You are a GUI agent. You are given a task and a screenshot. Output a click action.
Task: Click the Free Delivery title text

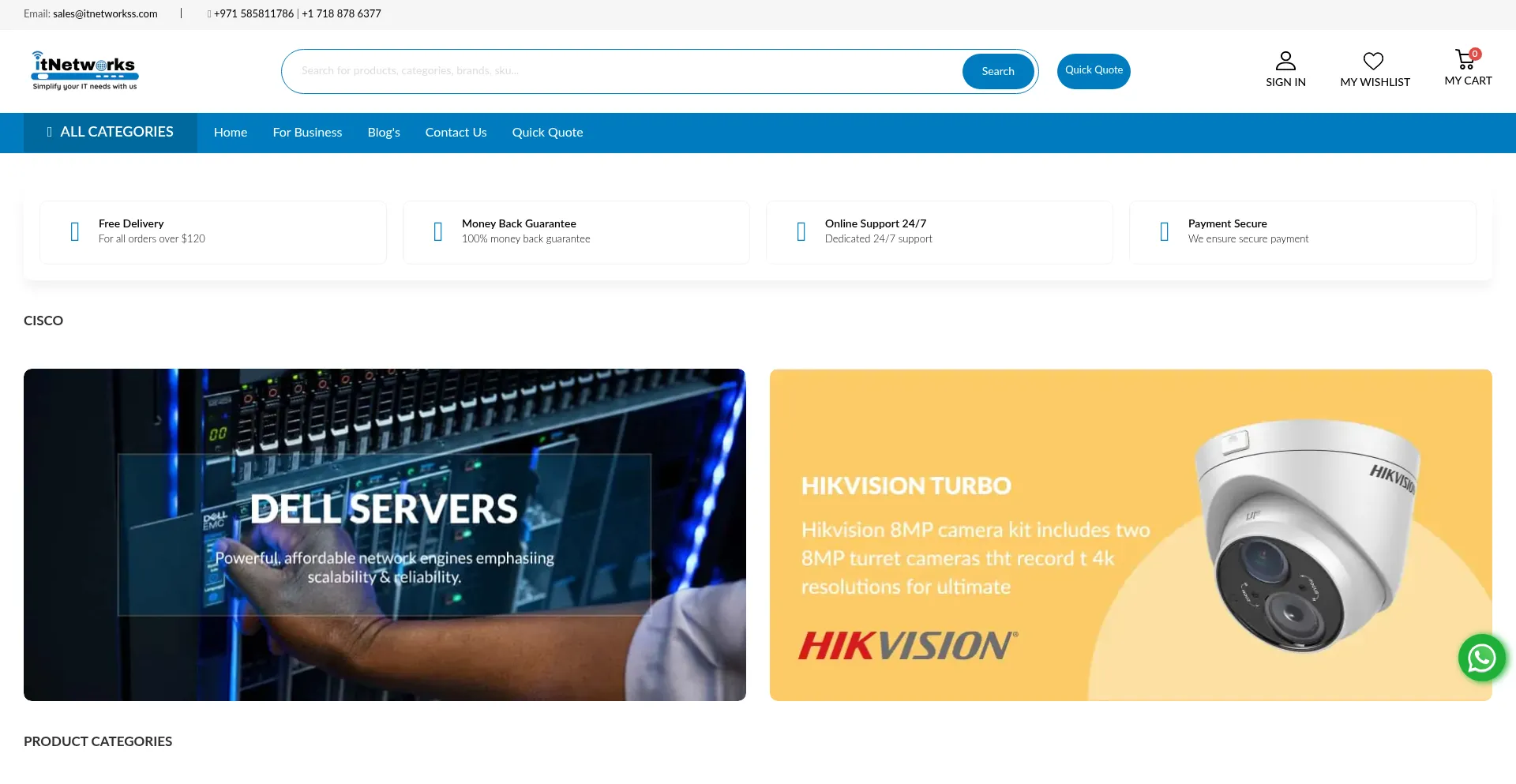tap(131, 223)
